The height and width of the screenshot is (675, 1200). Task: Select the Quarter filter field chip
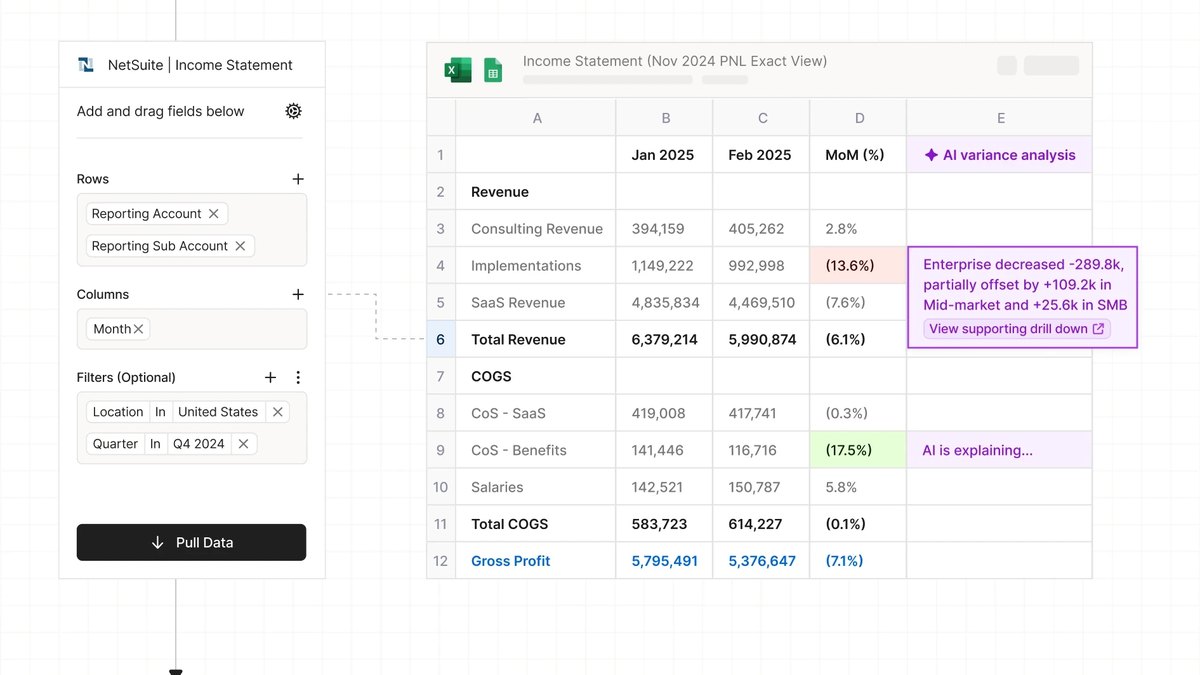pos(115,444)
